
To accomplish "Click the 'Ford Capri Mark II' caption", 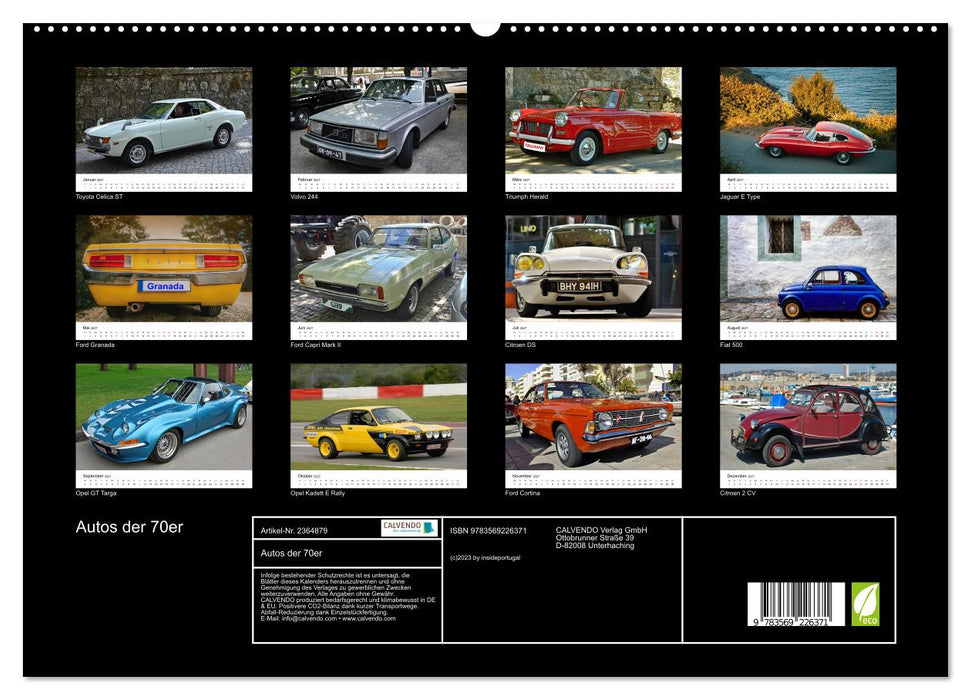I will (x=316, y=345).
